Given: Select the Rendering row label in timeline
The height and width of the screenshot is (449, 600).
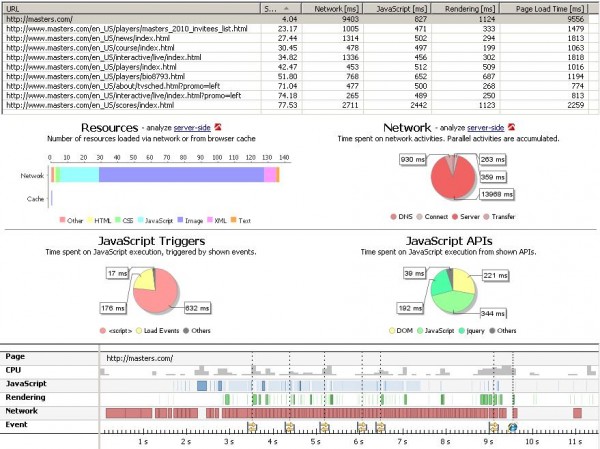Looking at the screenshot, I should coord(25,397).
